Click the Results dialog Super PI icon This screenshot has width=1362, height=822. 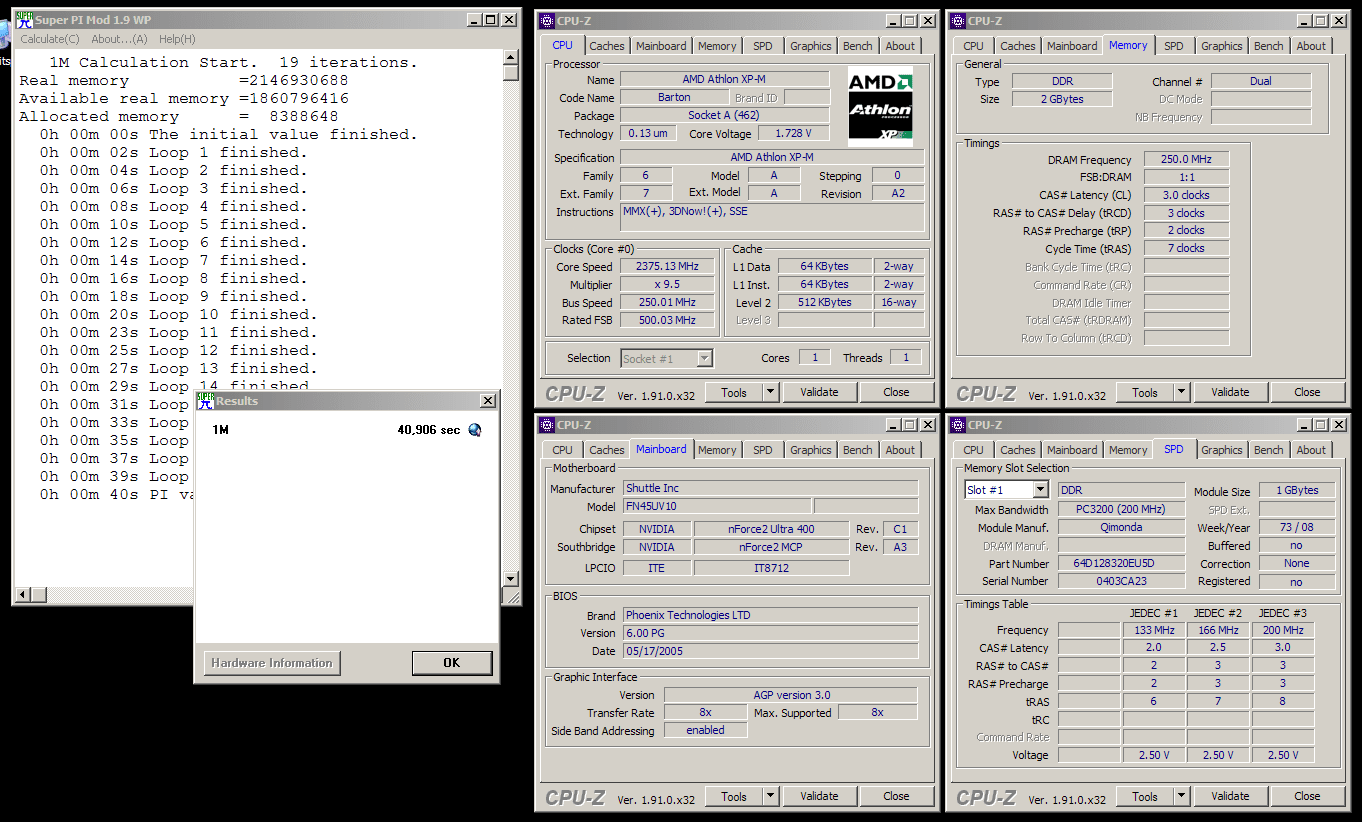click(205, 400)
